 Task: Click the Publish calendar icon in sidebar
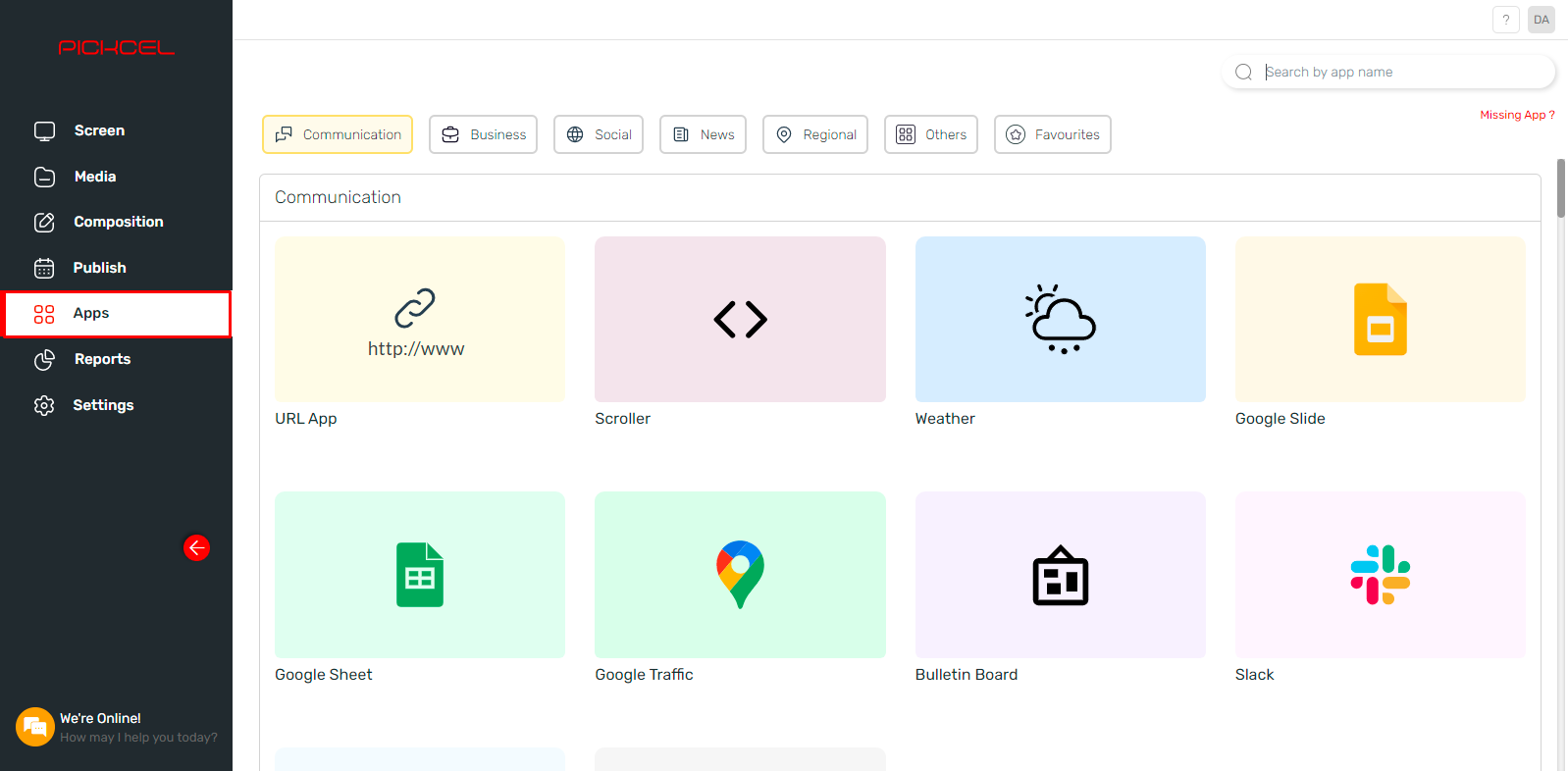[x=44, y=268]
